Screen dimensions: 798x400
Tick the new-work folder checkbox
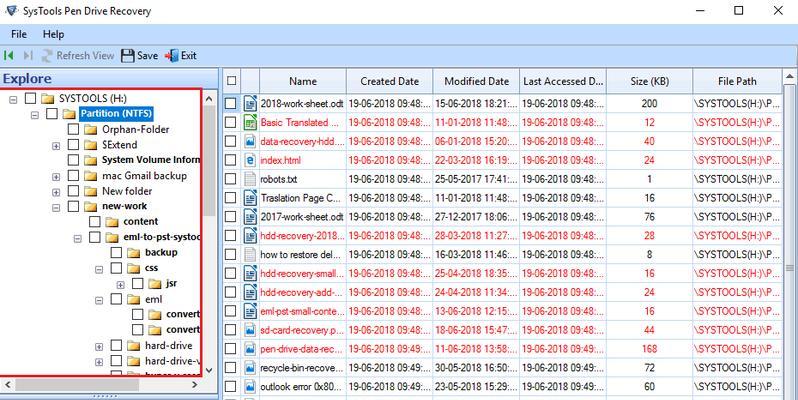pos(73,206)
